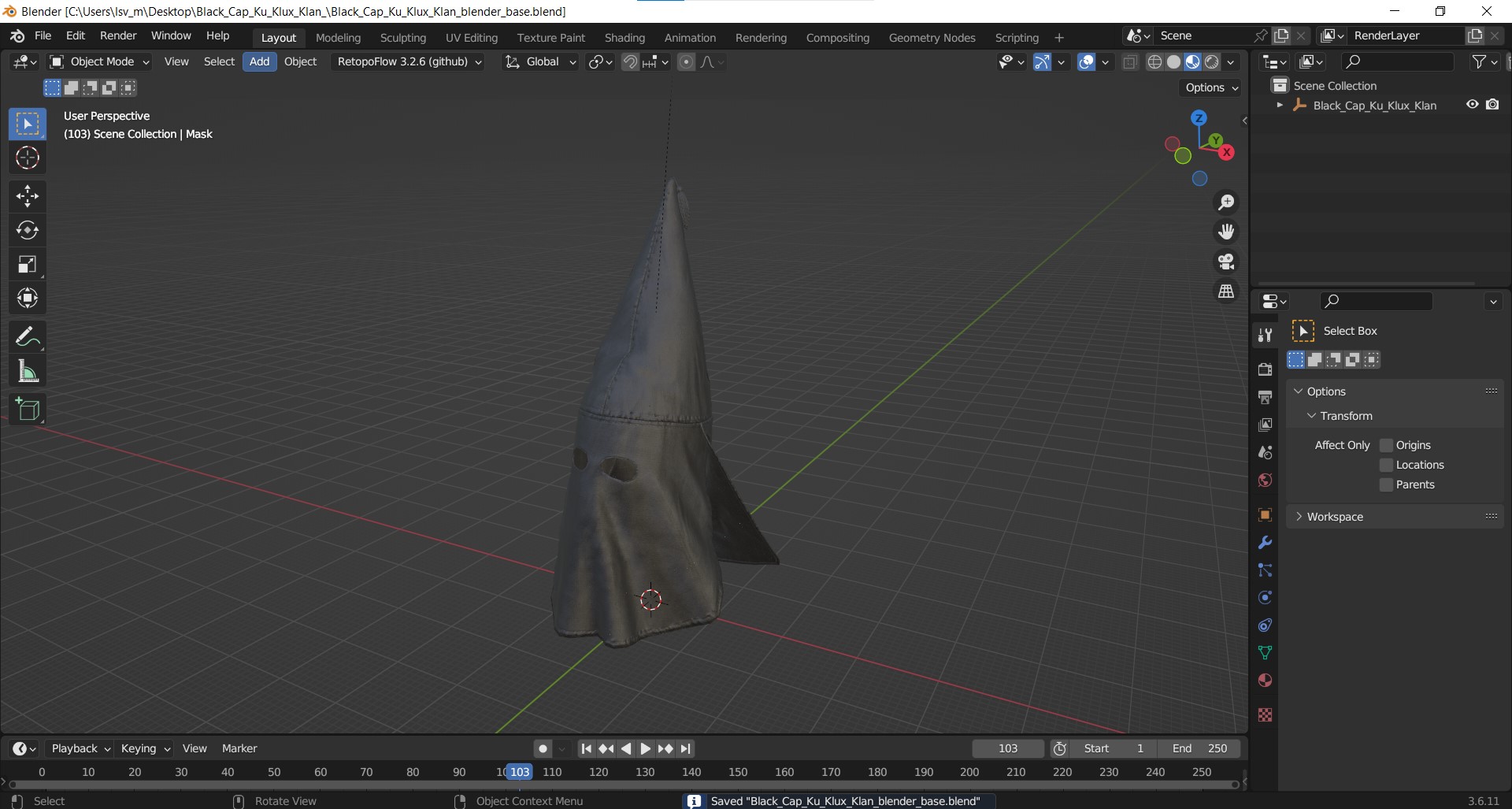This screenshot has height=809, width=1512.
Task: Choose the Select Box tool in toolbar
Action: pyautogui.click(x=28, y=124)
